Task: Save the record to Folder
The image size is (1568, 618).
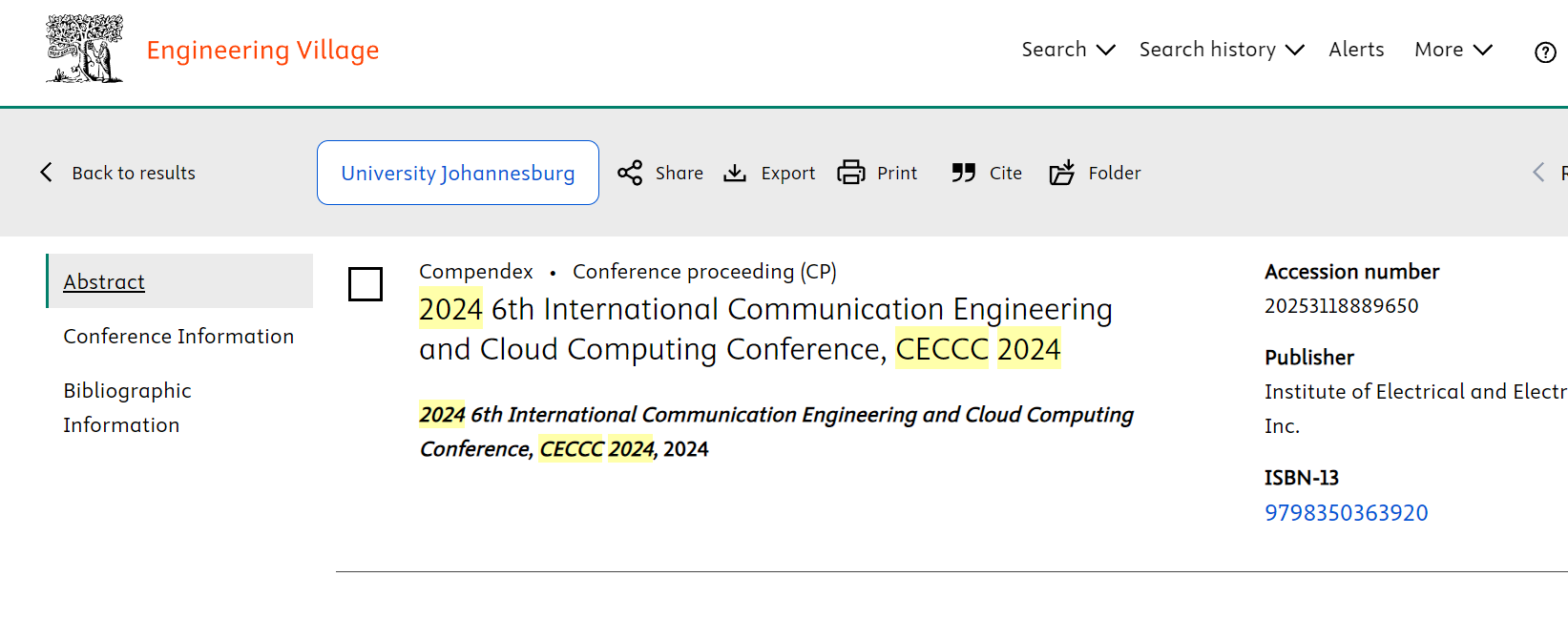Action: click(x=1095, y=173)
